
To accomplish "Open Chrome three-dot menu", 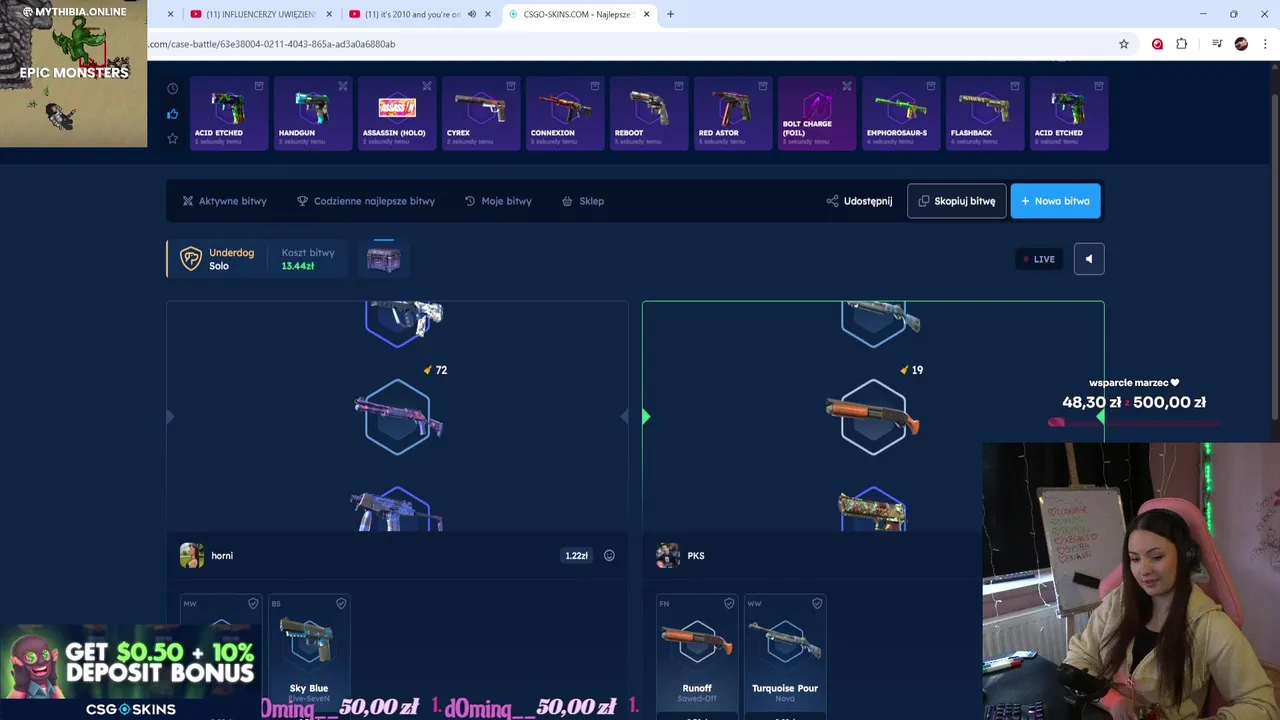I will coord(1266,44).
